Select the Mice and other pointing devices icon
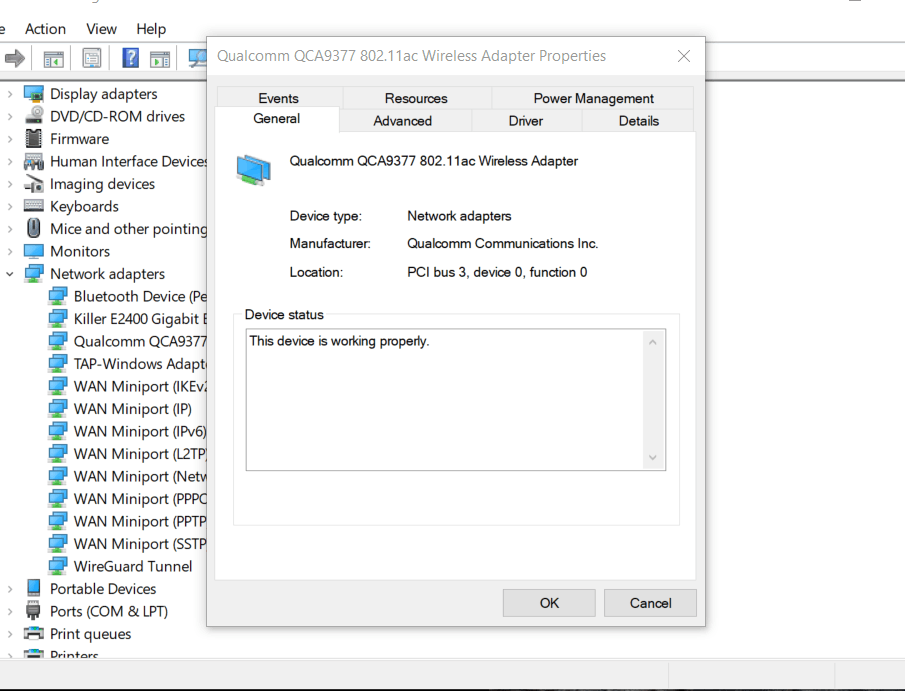Screen dimensions: 905x691 click(x=34, y=228)
